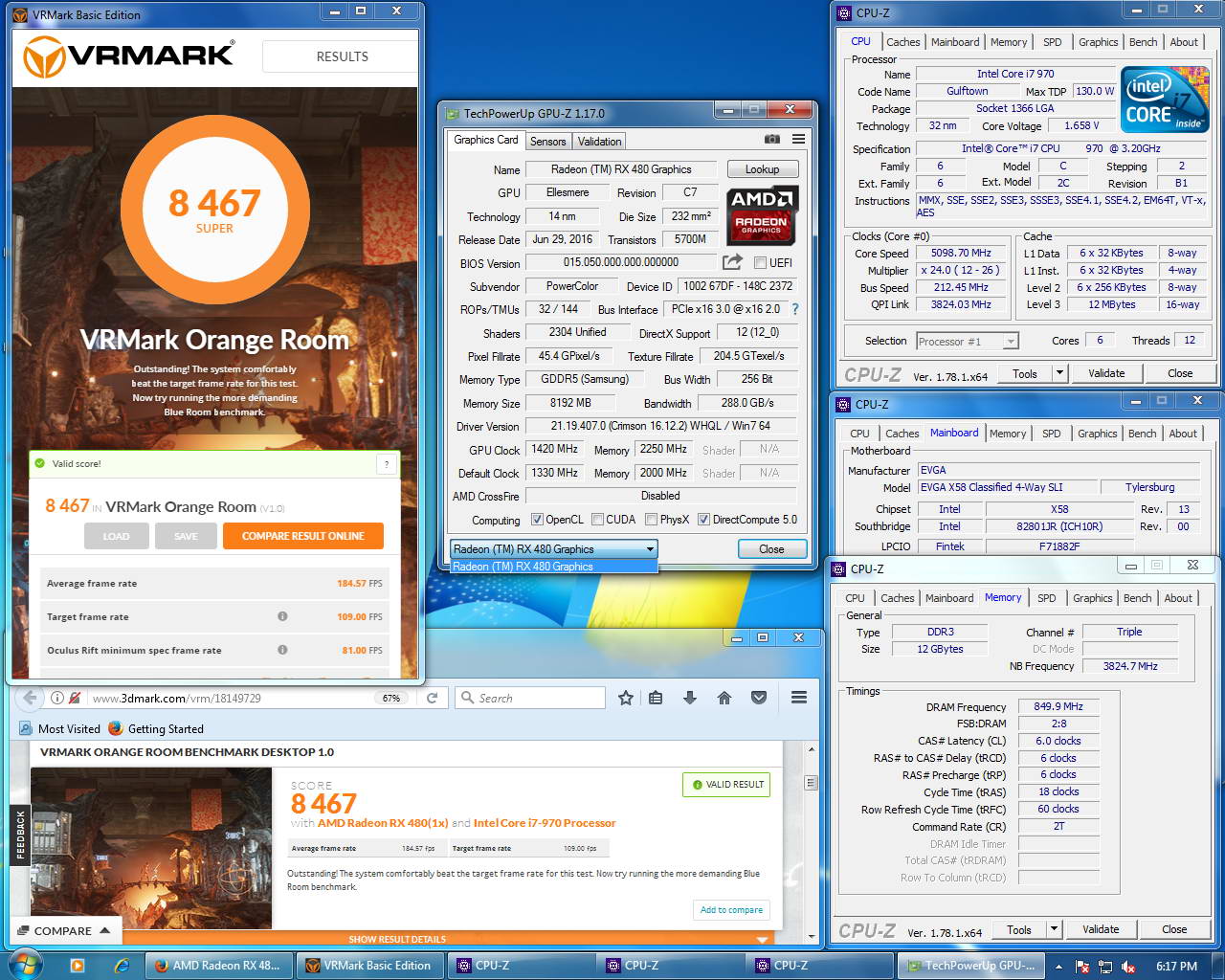The height and width of the screenshot is (980, 1225).
Task: Click the Tools button in the CPU-Z Memory window
Action: [1019, 929]
